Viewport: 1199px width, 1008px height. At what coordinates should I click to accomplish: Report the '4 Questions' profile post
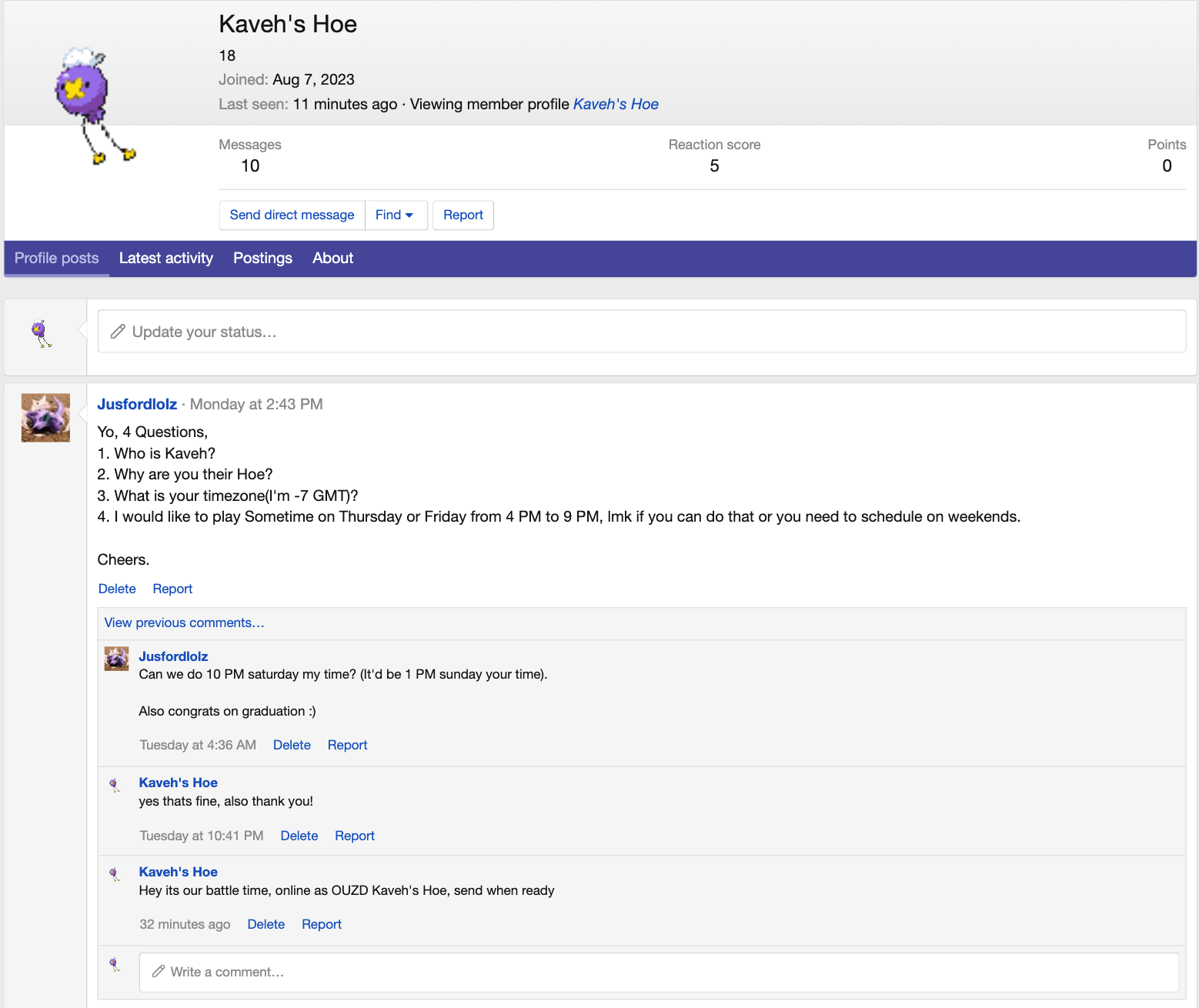tap(172, 589)
